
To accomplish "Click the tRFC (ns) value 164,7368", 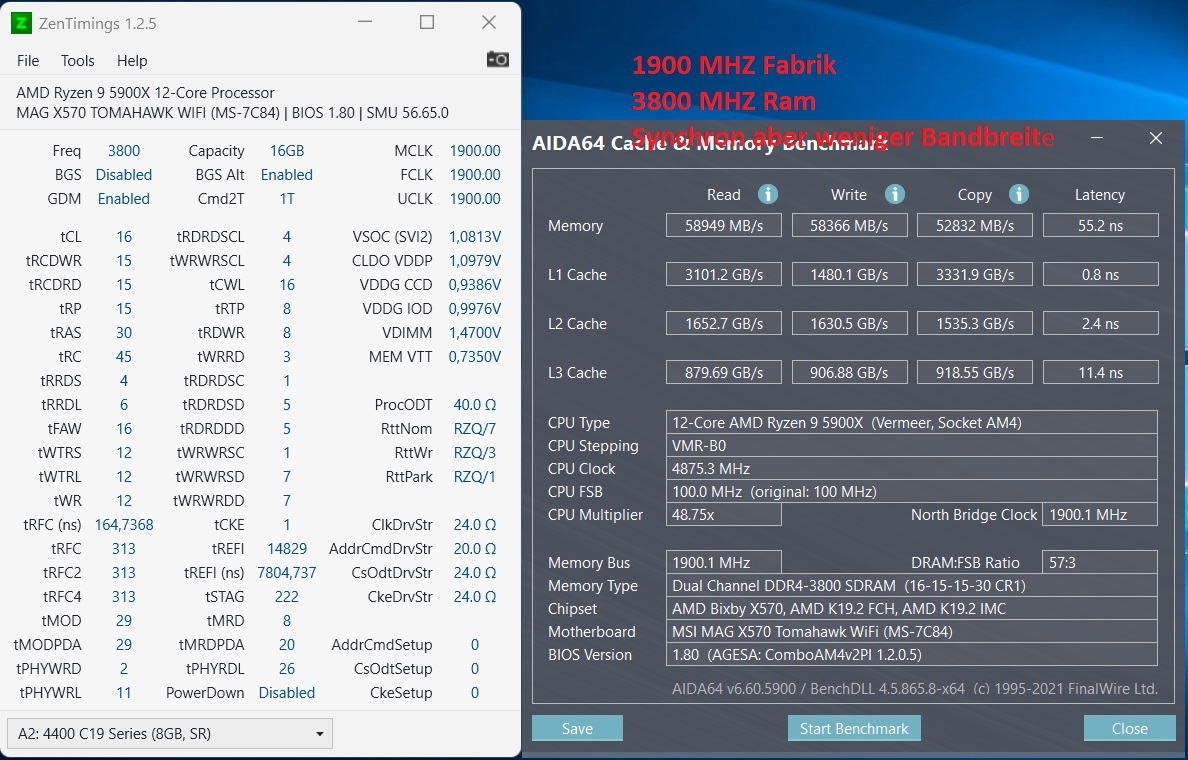I will click(x=123, y=524).
